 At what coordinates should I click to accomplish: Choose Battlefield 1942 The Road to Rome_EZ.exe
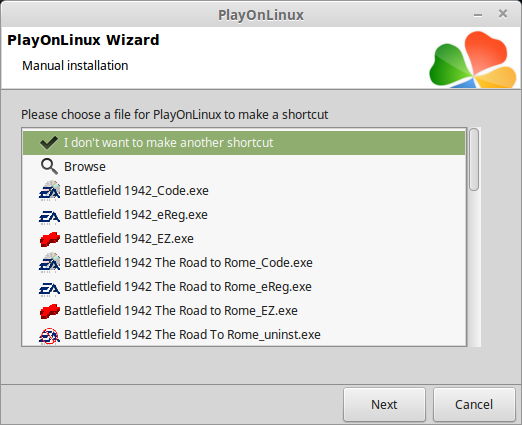244,311
